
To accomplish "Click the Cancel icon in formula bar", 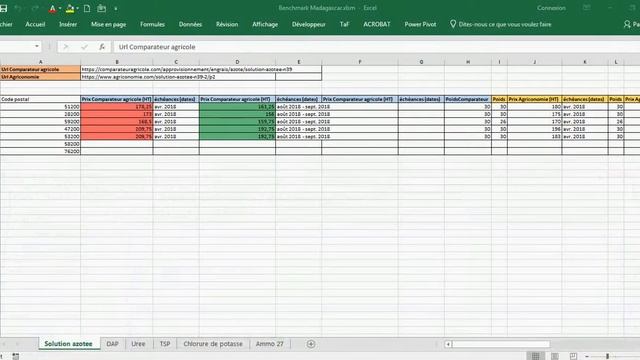I will (66, 47).
